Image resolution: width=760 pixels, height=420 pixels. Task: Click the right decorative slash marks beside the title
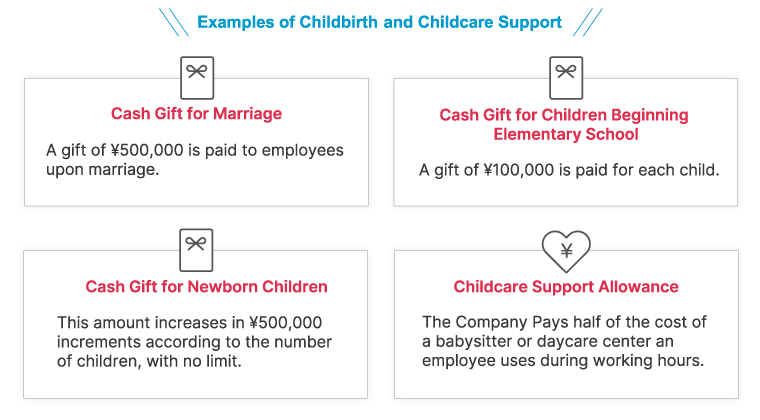[x=587, y=22]
